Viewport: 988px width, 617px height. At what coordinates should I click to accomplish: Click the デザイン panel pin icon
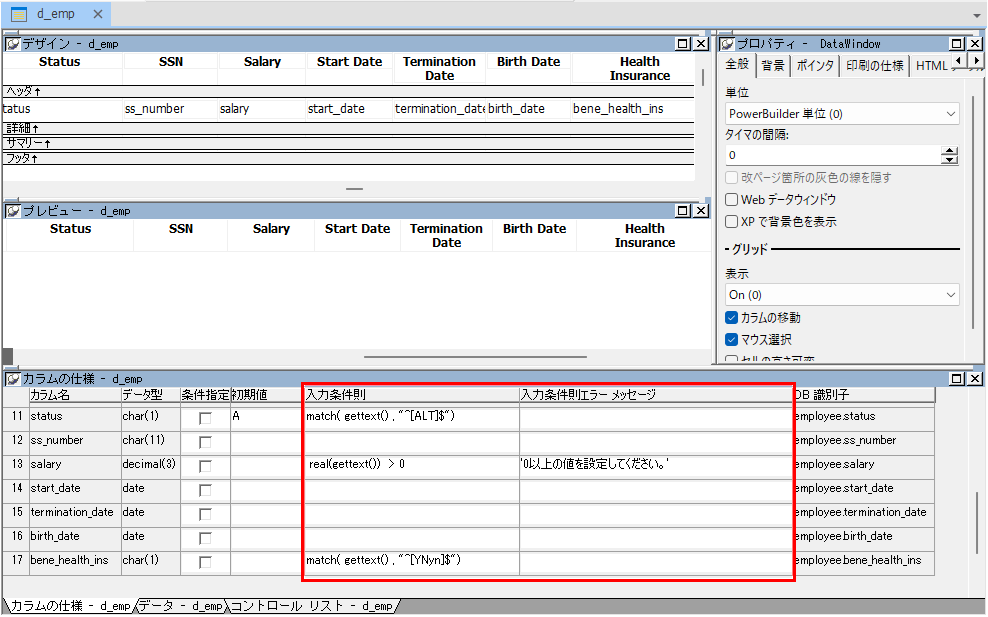13,43
